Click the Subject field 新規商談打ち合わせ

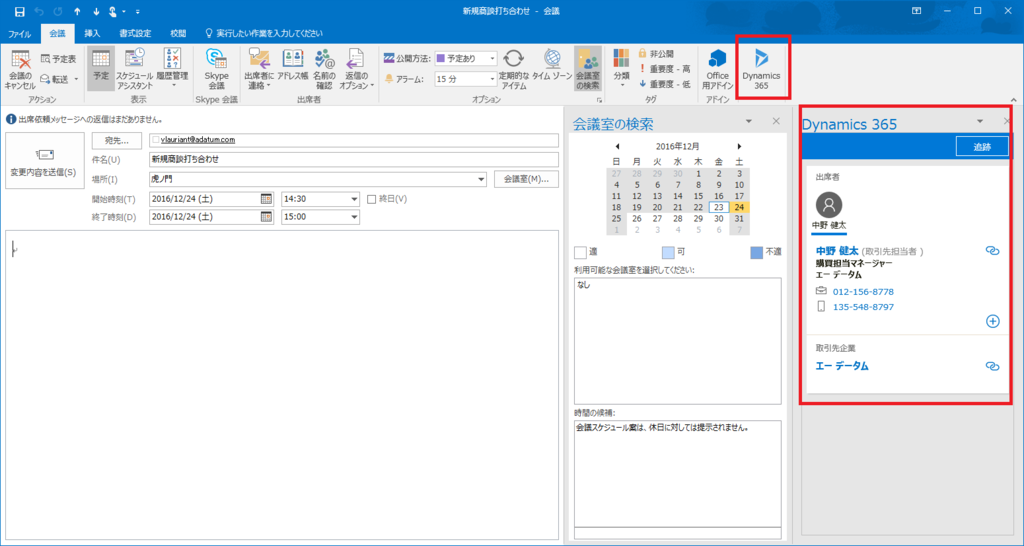(353, 159)
